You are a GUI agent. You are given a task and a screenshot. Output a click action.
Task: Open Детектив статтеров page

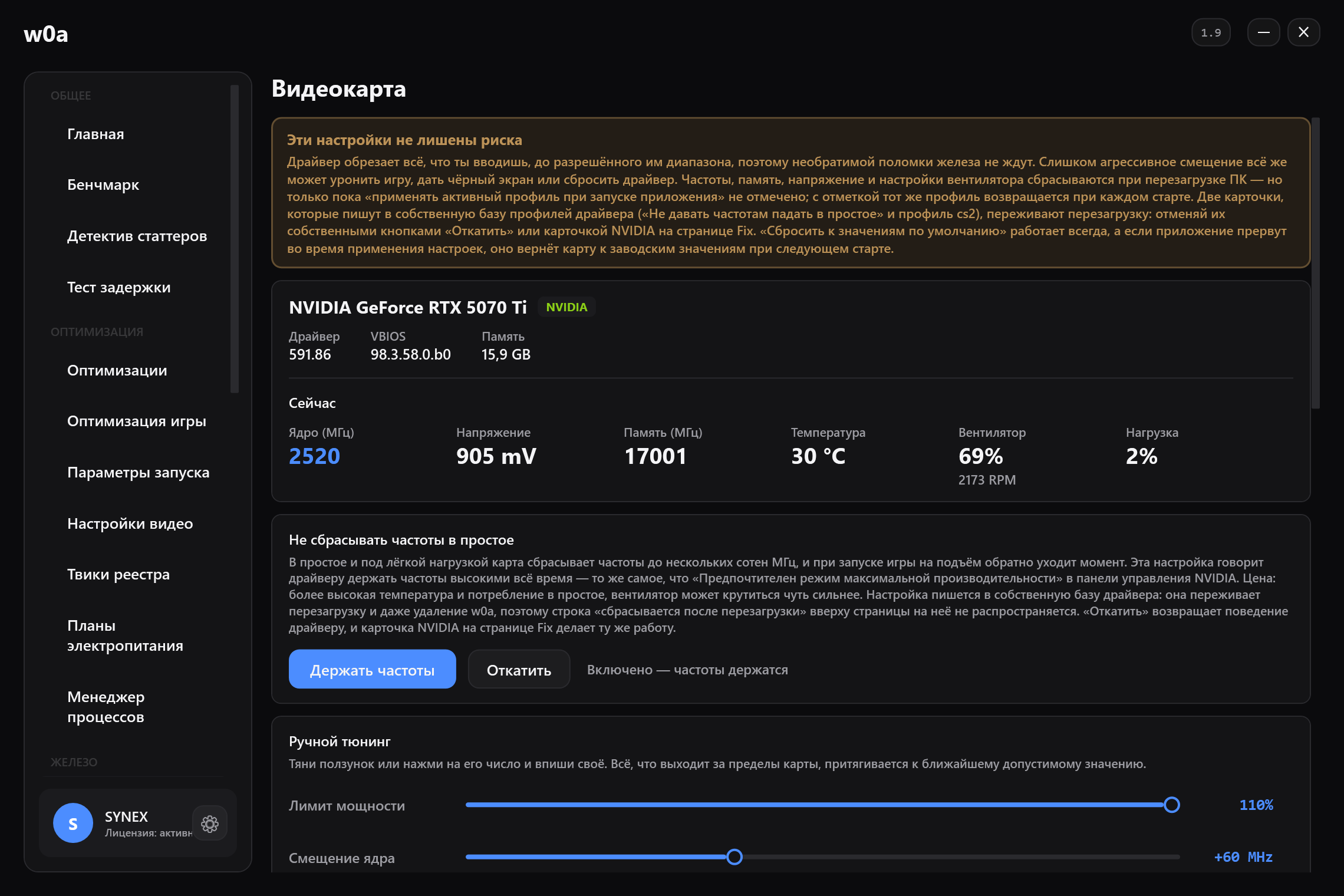137,236
